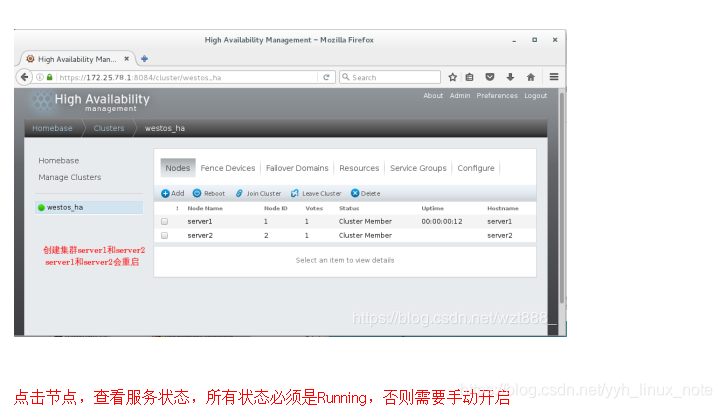Open a new tab with plus icon
Screen dimensions: 722x408
click(144, 58)
